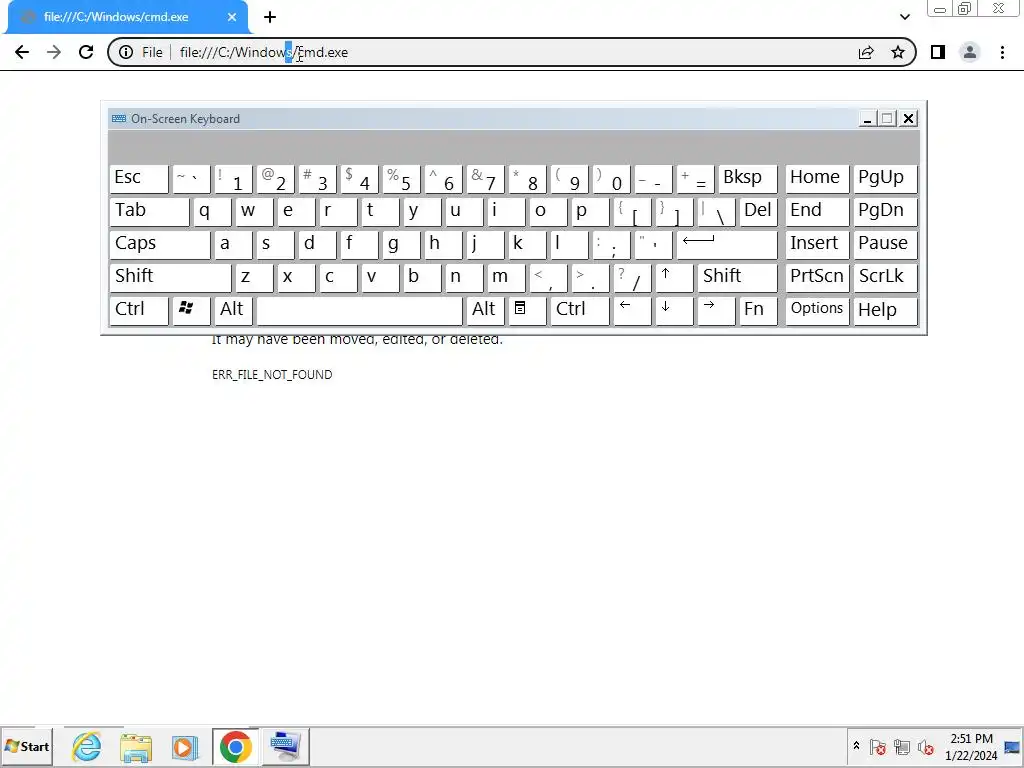Toggle the left Alt key
1024x768 pixels.
coord(233,310)
